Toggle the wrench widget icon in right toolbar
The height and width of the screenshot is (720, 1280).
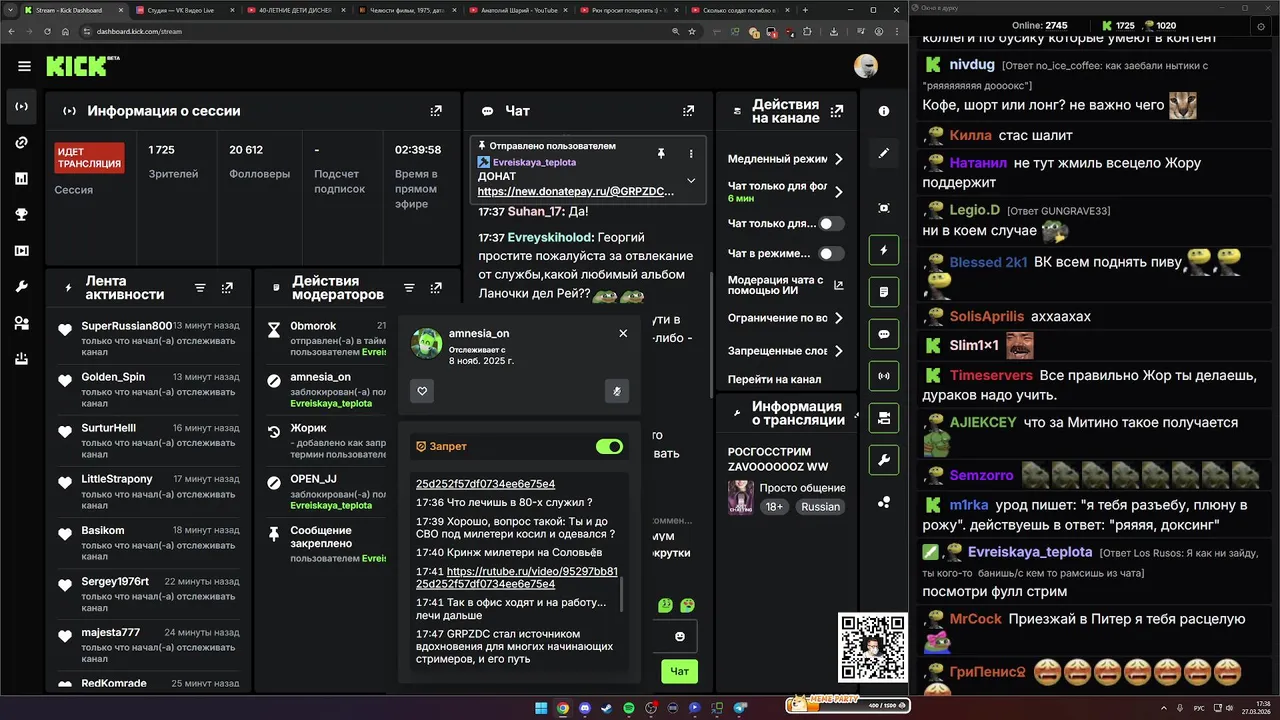tap(884, 460)
